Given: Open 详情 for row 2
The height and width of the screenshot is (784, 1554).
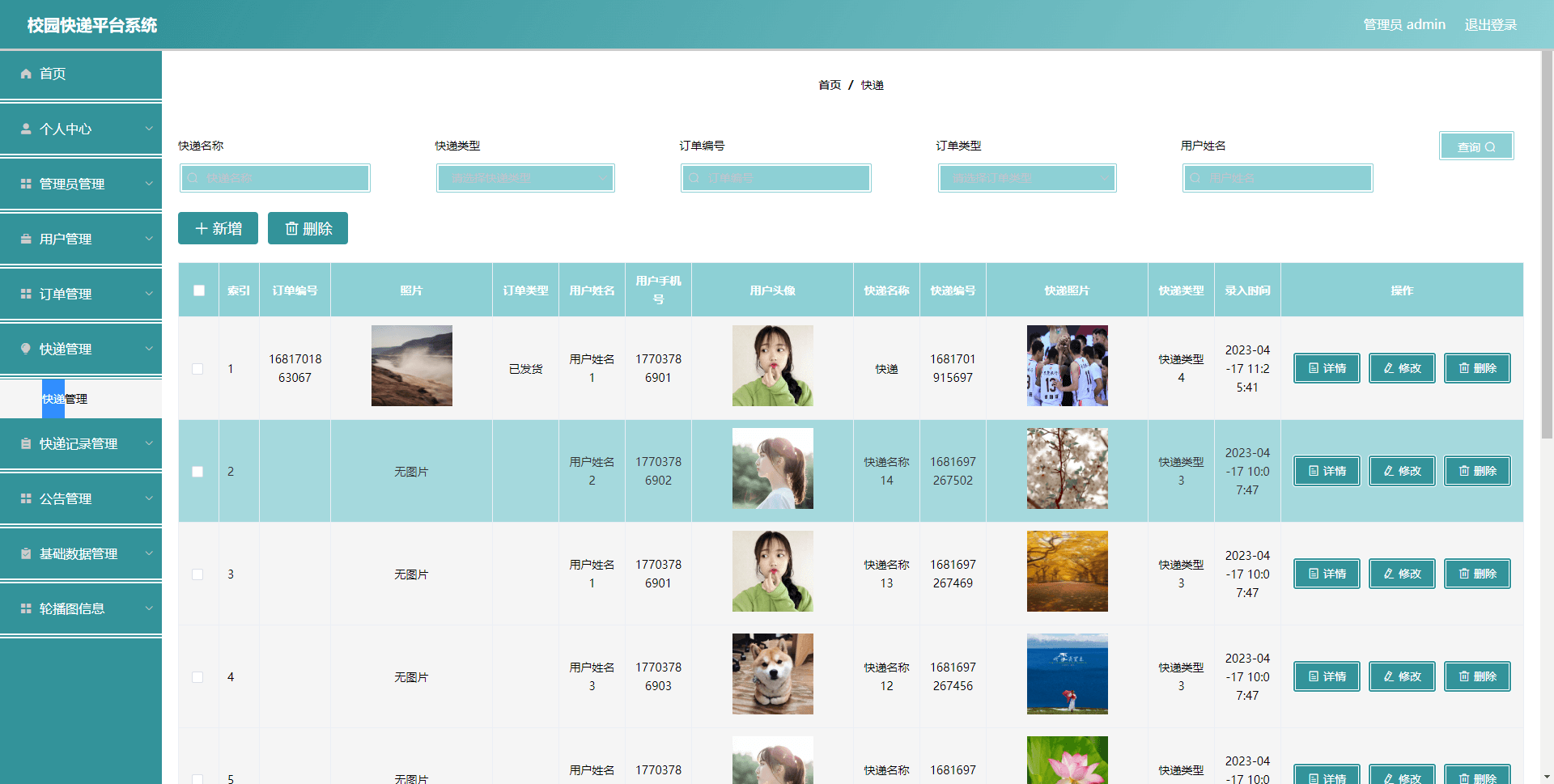Looking at the screenshot, I should click(x=1327, y=471).
